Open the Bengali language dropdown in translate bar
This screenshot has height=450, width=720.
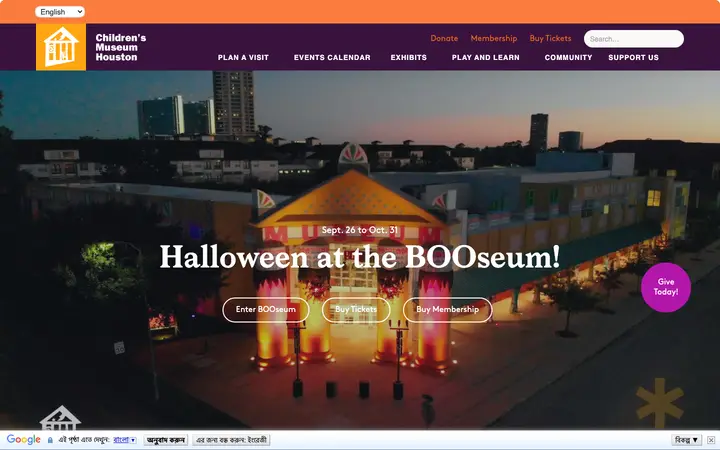[x=125, y=440]
